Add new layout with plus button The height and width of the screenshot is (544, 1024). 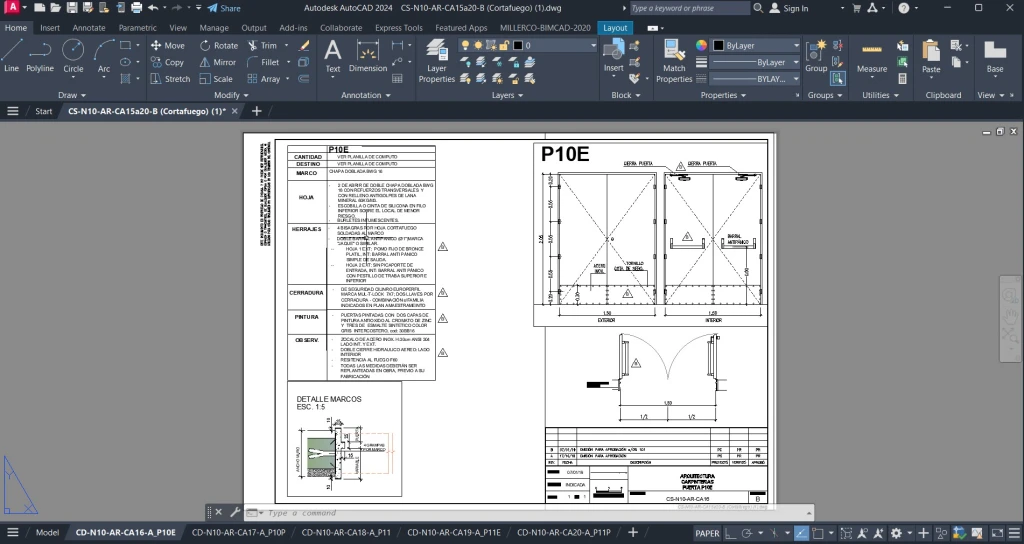click(x=632, y=532)
